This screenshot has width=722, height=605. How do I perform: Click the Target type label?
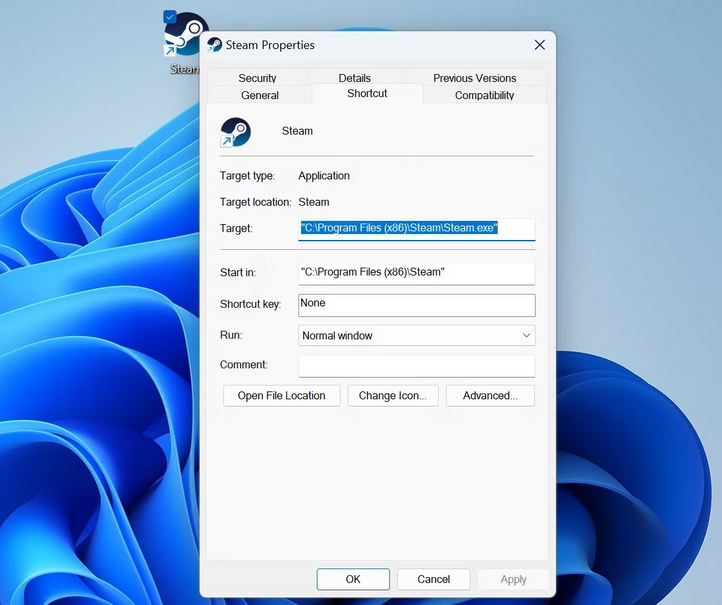[x=247, y=176]
